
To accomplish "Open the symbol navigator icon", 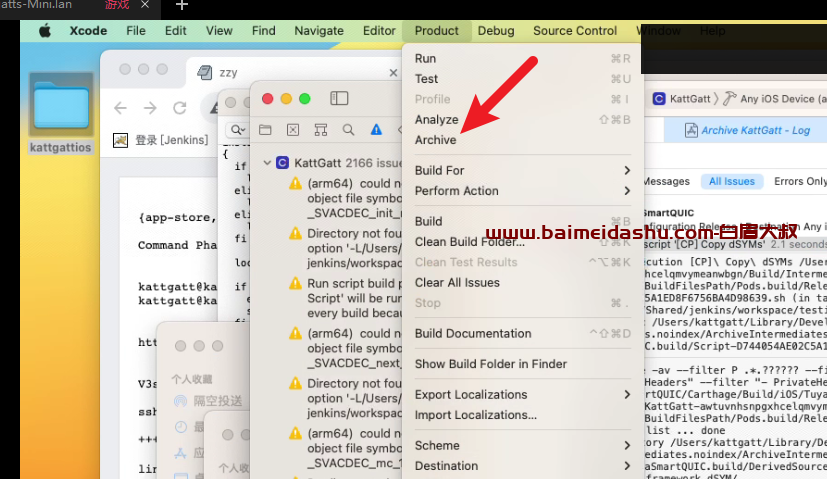I will (x=321, y=130).
